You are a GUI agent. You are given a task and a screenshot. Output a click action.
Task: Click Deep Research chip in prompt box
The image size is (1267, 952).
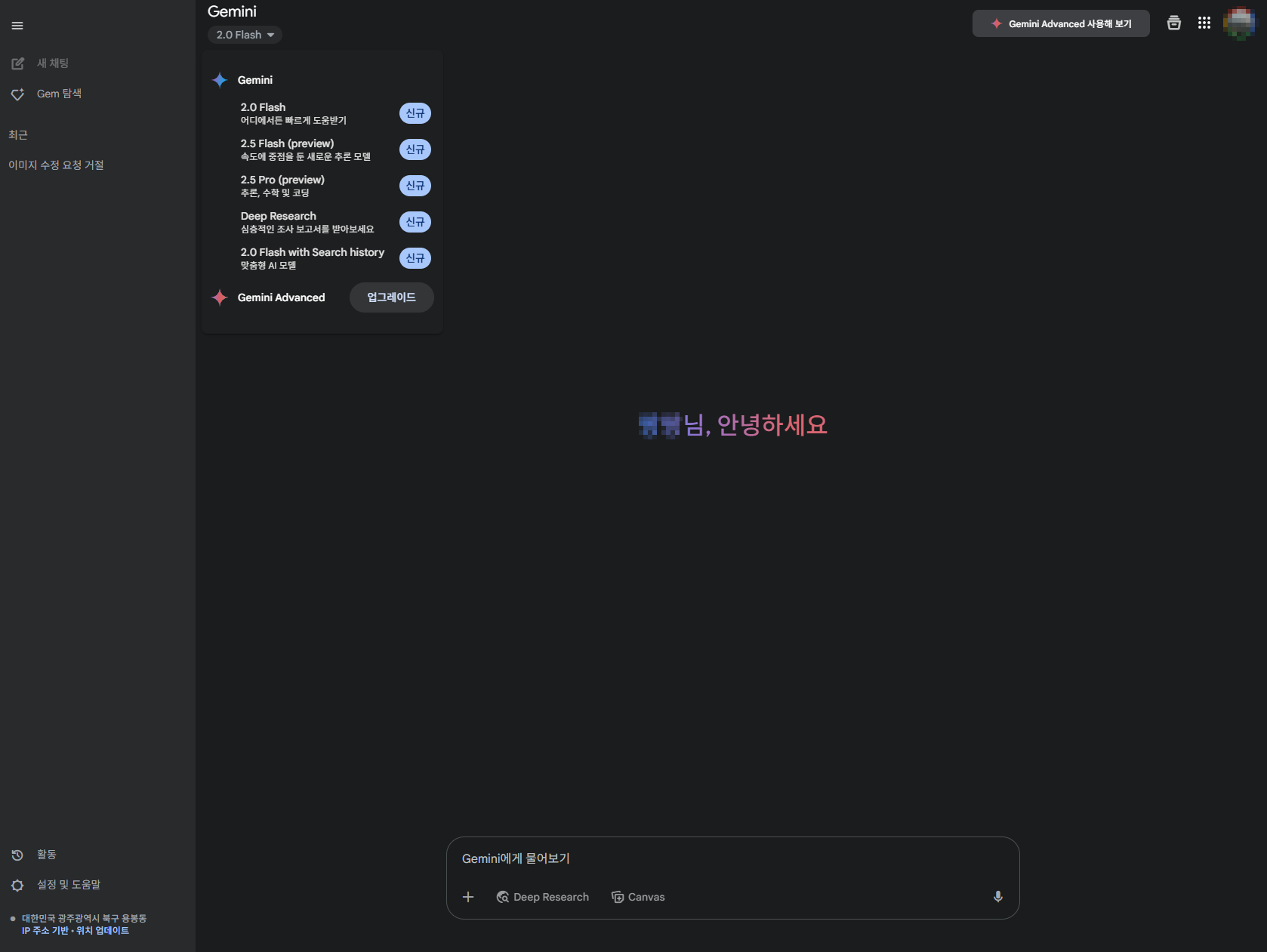click(x=543, y=897)
